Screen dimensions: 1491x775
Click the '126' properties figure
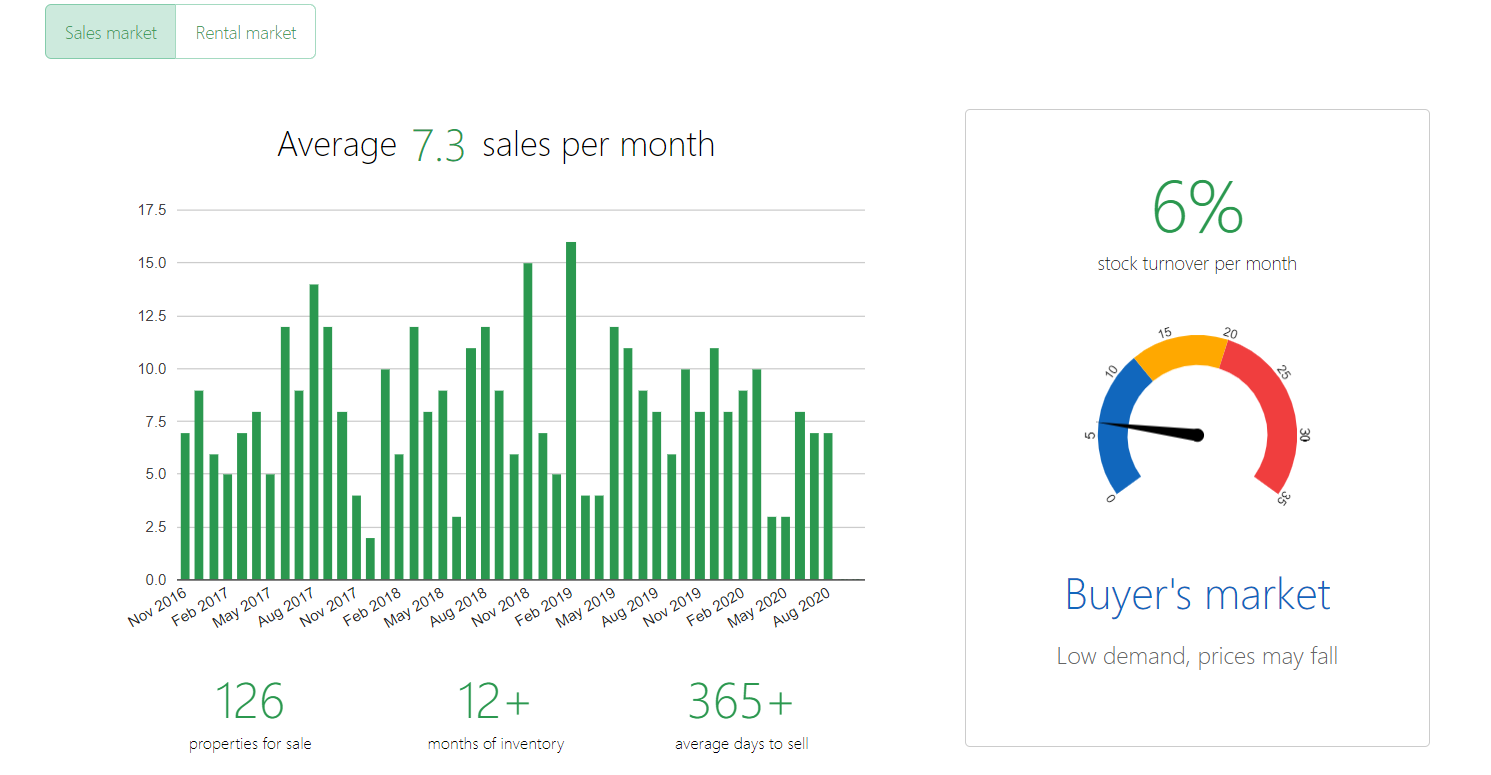click(x=250, y=701)
